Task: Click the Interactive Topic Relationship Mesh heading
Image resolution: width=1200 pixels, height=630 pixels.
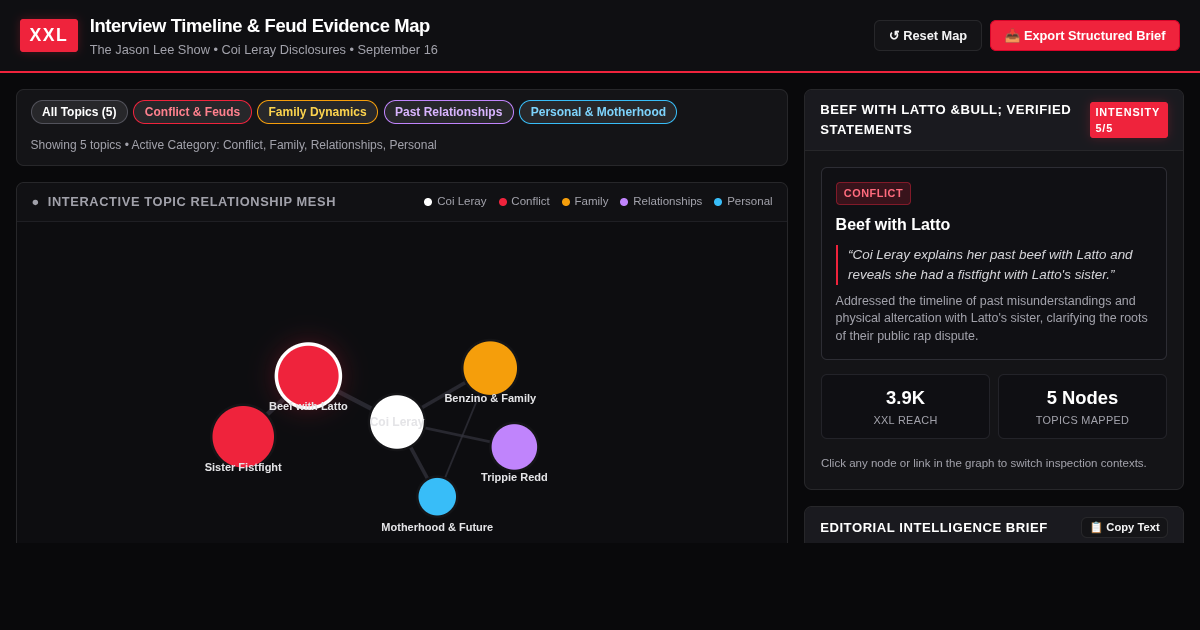Action: pos(192,202)
